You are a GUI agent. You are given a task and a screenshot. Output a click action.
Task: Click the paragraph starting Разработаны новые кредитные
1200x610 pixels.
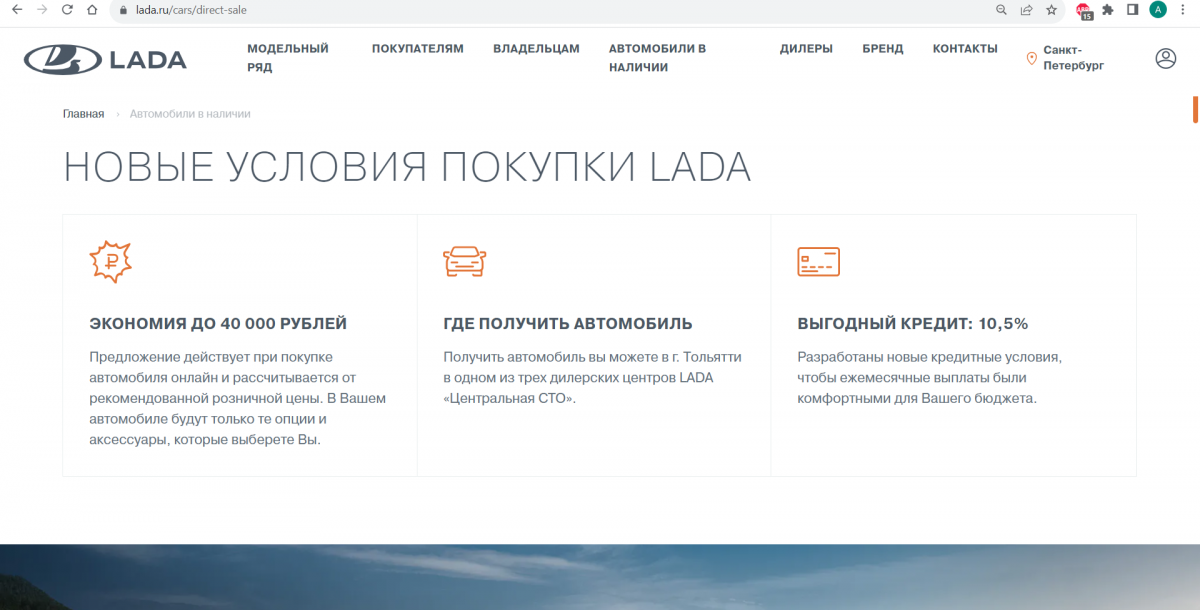(x=929, y=377)
